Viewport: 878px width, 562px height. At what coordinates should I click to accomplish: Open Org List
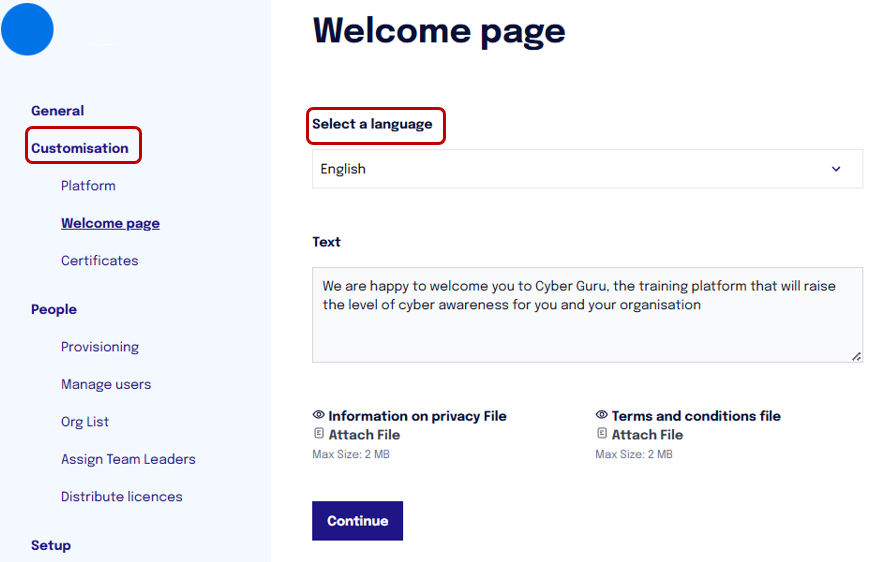[85, 422]
